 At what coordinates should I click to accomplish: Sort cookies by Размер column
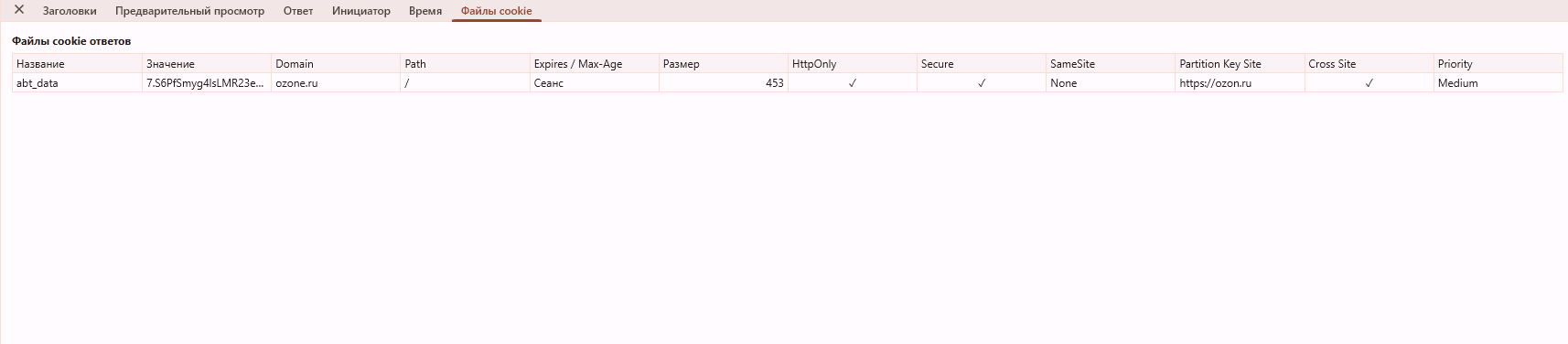(x=724, y=64)
